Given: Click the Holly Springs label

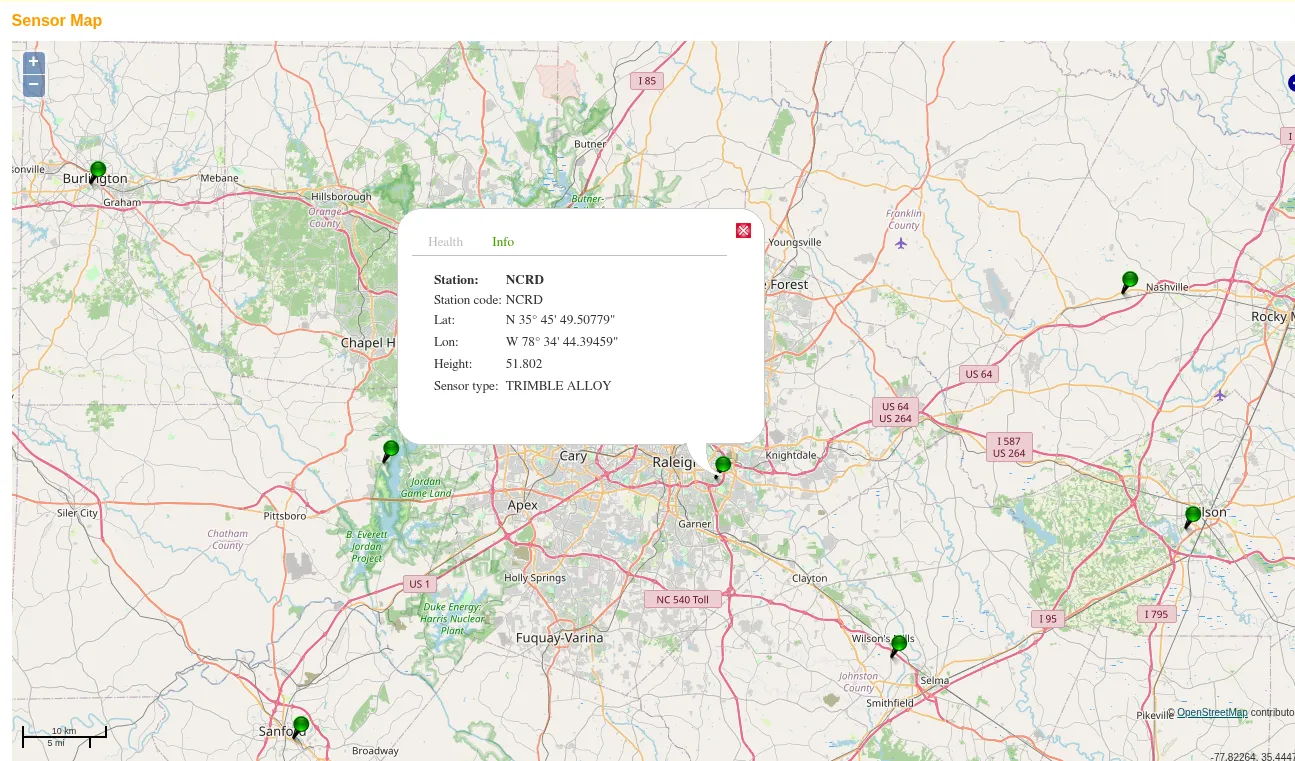Looking at the screenshot, I should [x=535, y=578].
